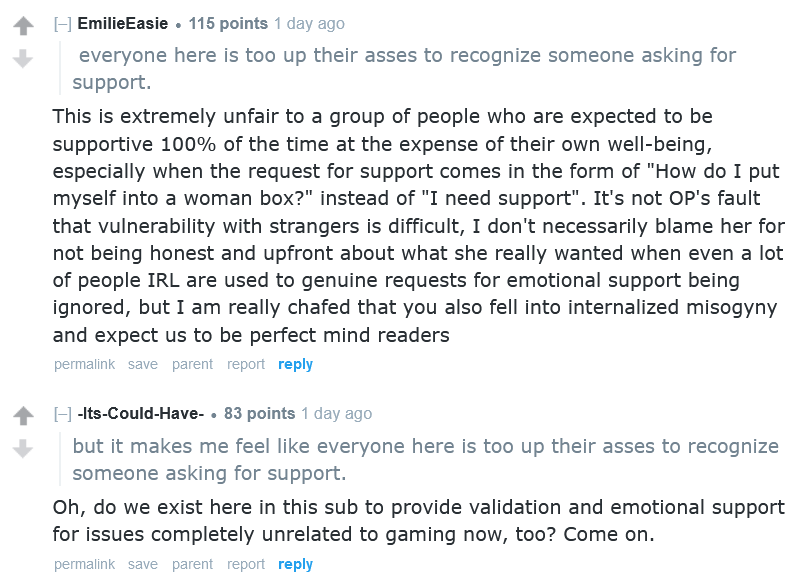Report EmilieEasie's comment
The height and width of the screenshot is (582, 810).
(x=246, y=365)
